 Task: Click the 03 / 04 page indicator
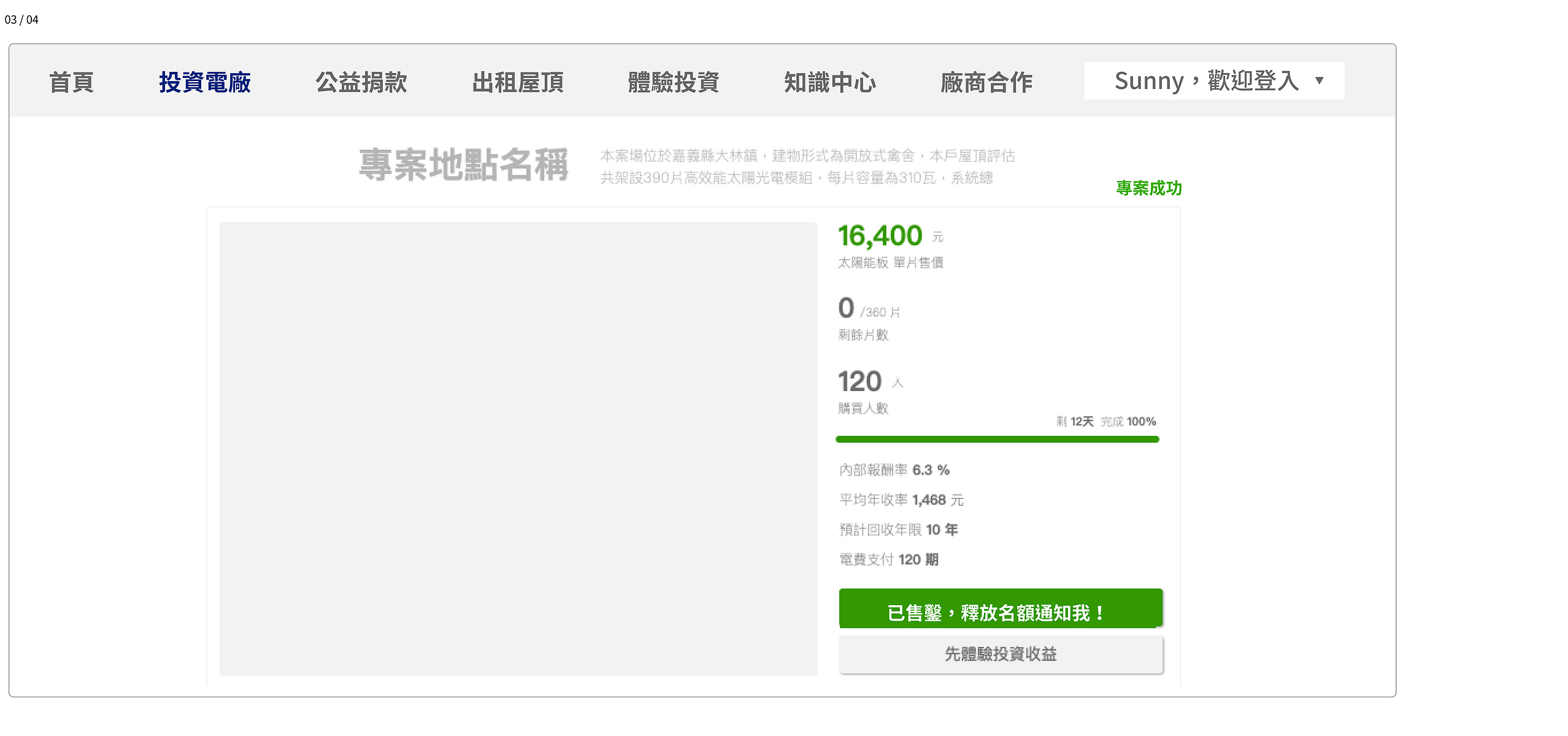(21, 20)
